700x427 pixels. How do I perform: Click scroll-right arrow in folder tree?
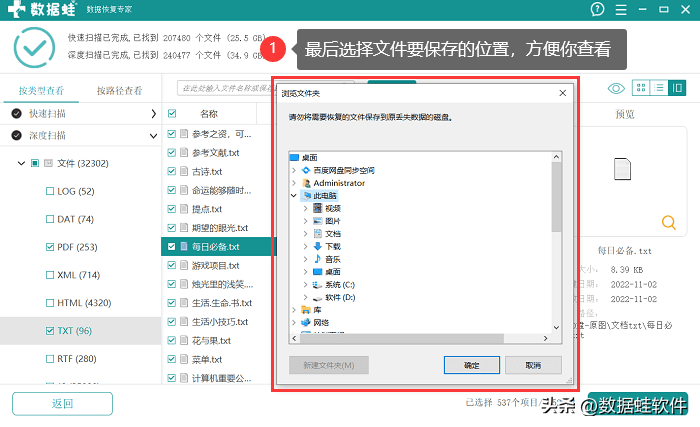point(545,339)
